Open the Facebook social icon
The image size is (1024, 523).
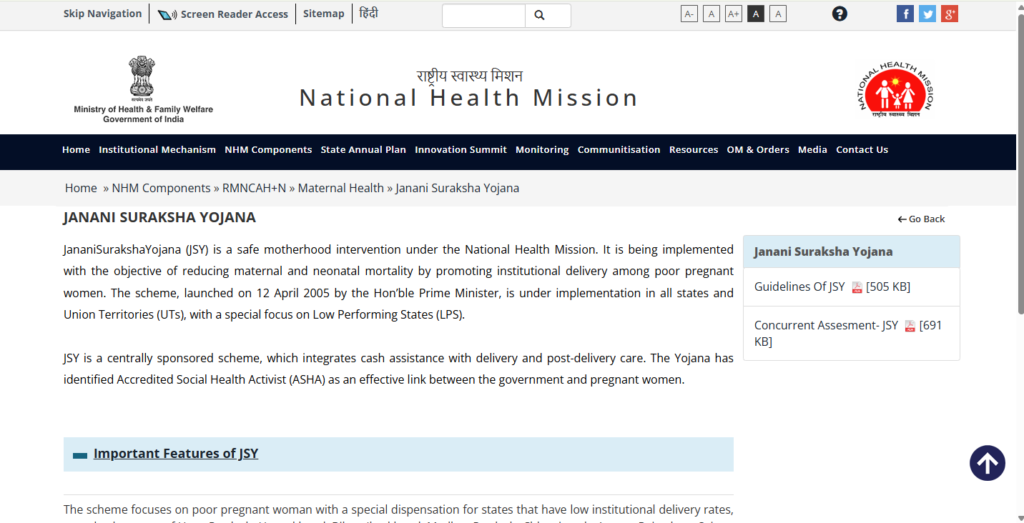(905, 13)
